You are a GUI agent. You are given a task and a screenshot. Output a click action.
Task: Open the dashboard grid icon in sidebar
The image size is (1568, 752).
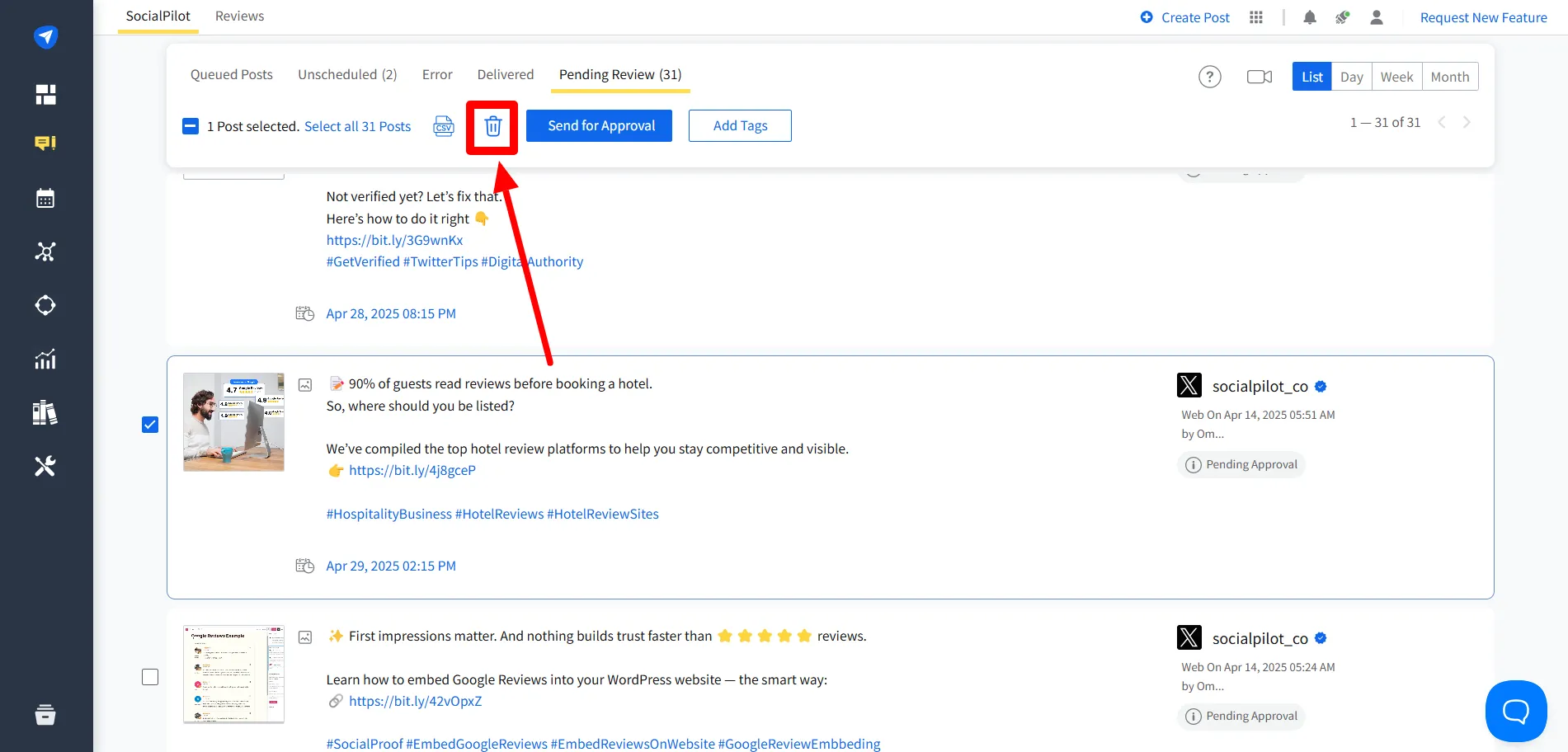45,95
